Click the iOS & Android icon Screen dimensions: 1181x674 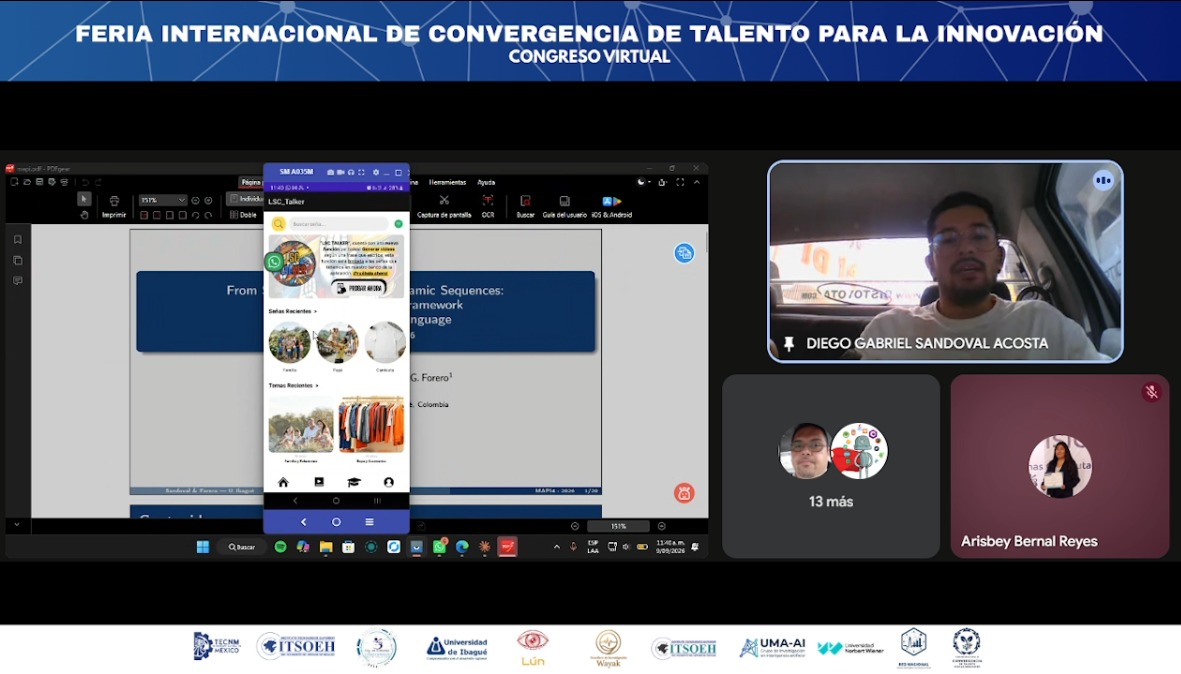click(x=612, y=201)
